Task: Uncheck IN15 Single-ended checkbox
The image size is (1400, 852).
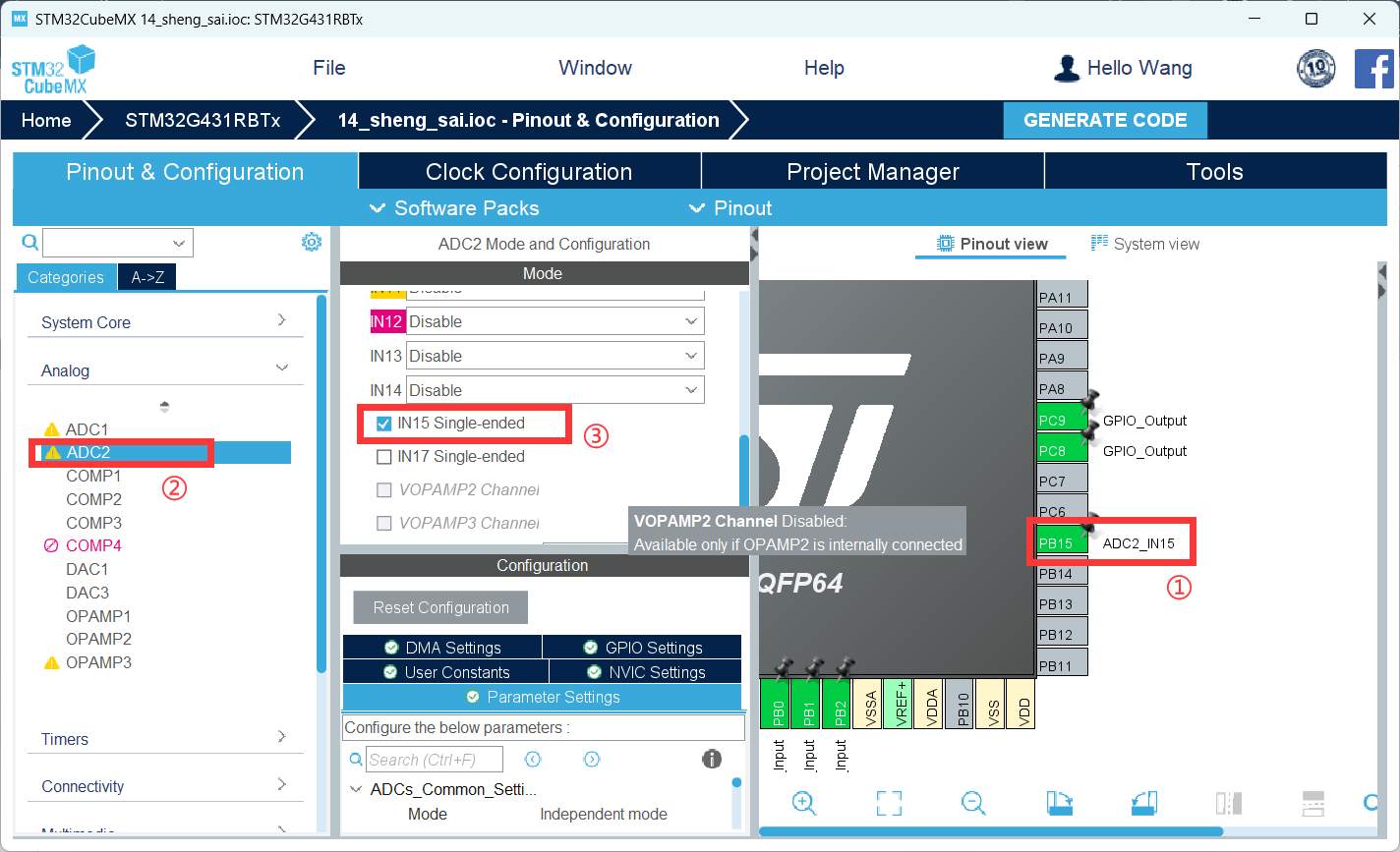Action: [x=384, y=424]
